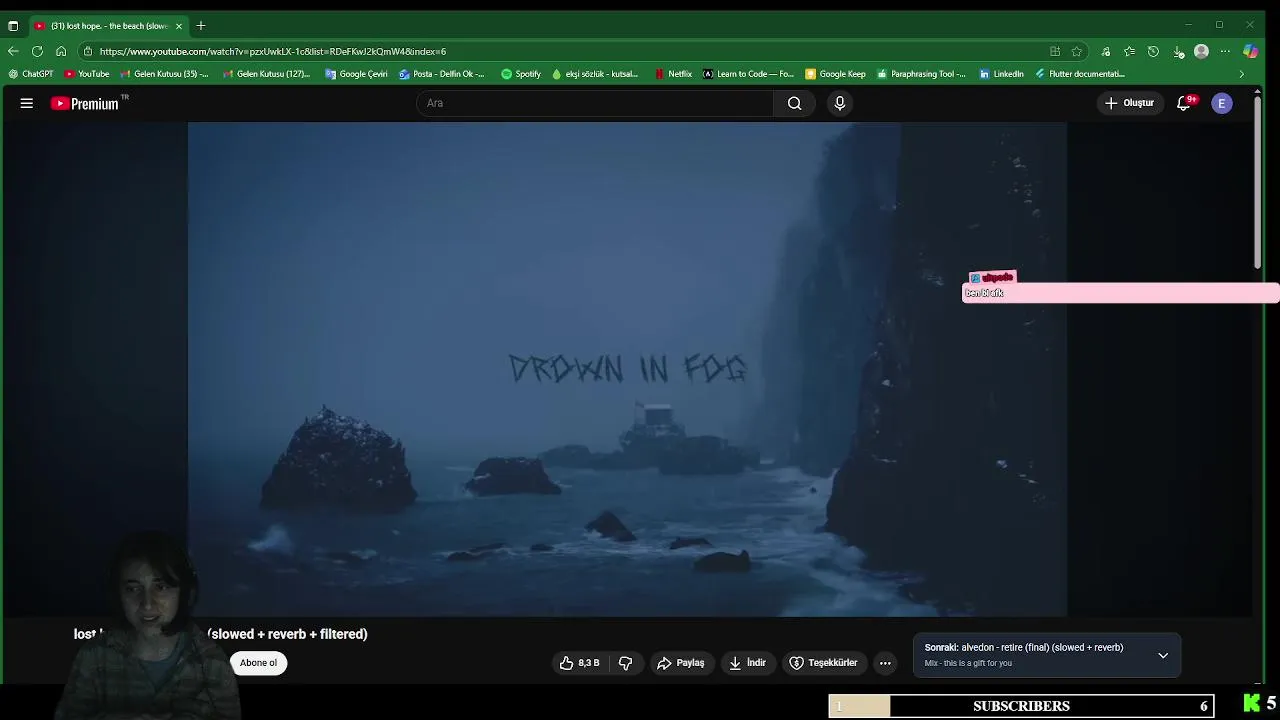Screen dimensions: 1280x720
Task: Open ChatGPT bookmark
Action: coord(31,74)
